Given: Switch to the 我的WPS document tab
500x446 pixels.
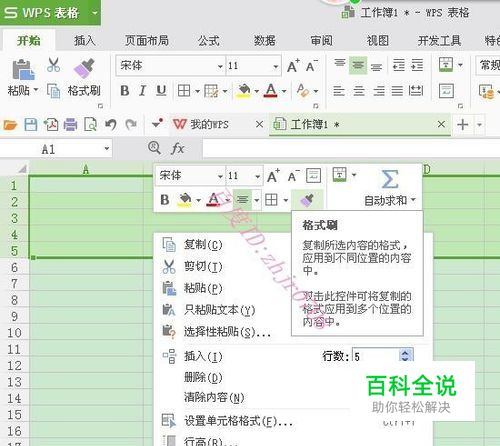Looking at the screenshot, I should [x=209, y=125].
